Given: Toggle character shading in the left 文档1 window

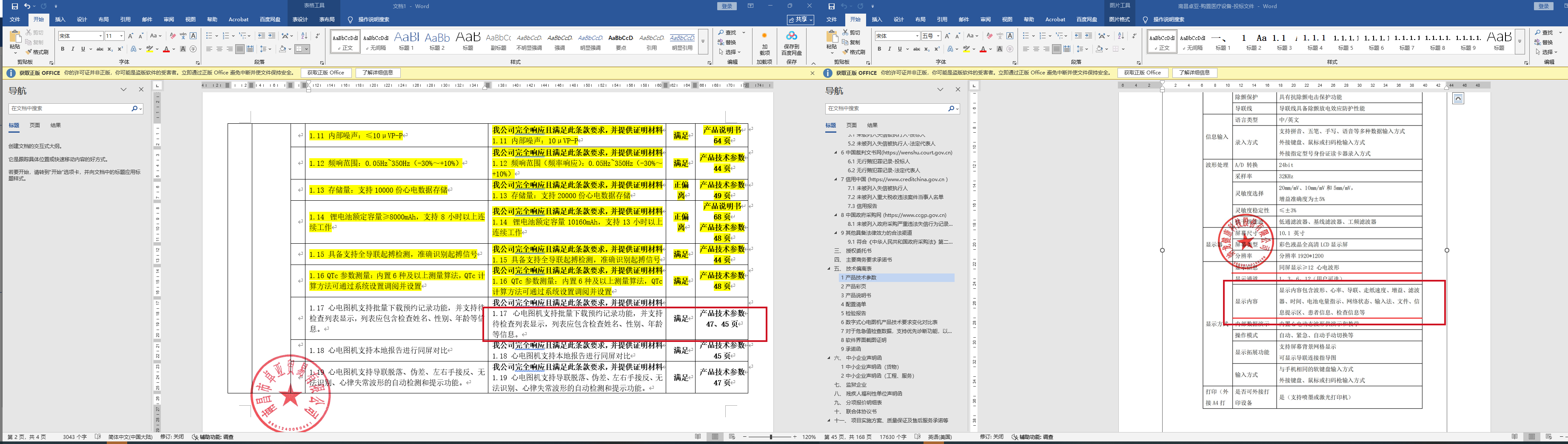Looking at the screenshot, I should 183,49.
